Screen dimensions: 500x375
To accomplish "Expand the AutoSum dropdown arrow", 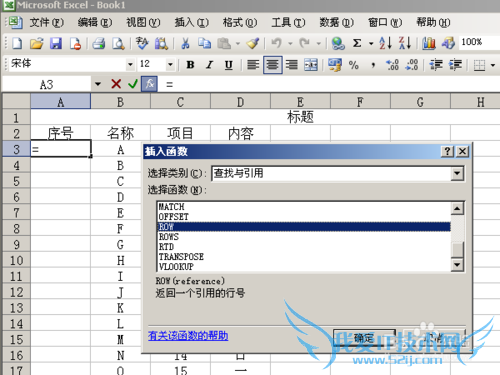I will click(371, 43).
